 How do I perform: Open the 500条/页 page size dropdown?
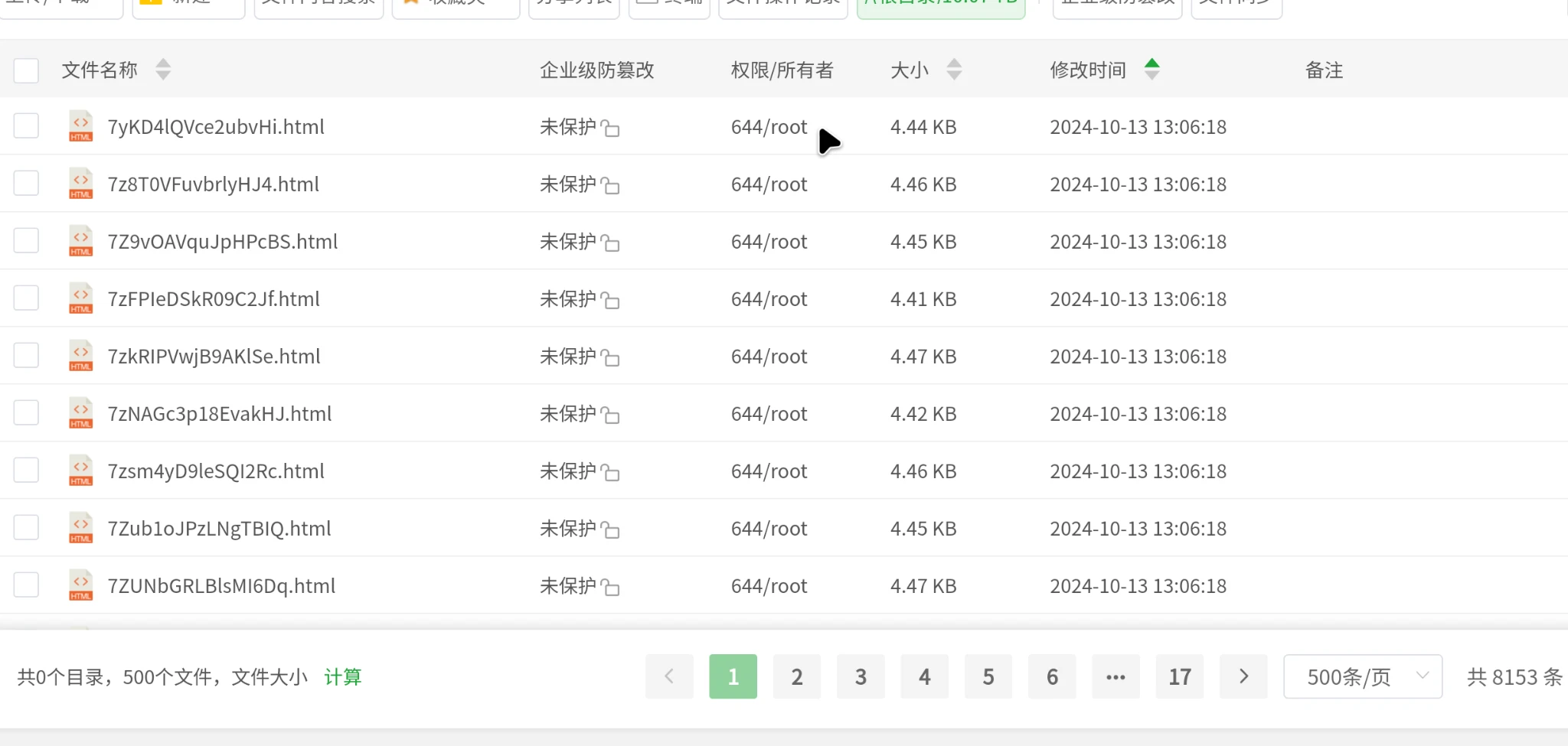1362,676
